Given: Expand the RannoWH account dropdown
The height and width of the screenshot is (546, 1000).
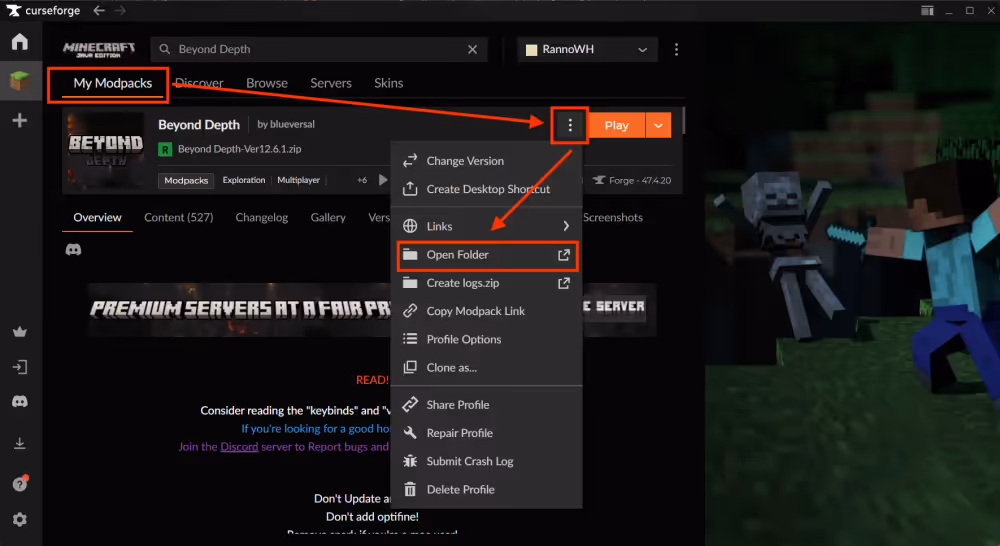Looking at the screenshot, I should click(642, 49).
